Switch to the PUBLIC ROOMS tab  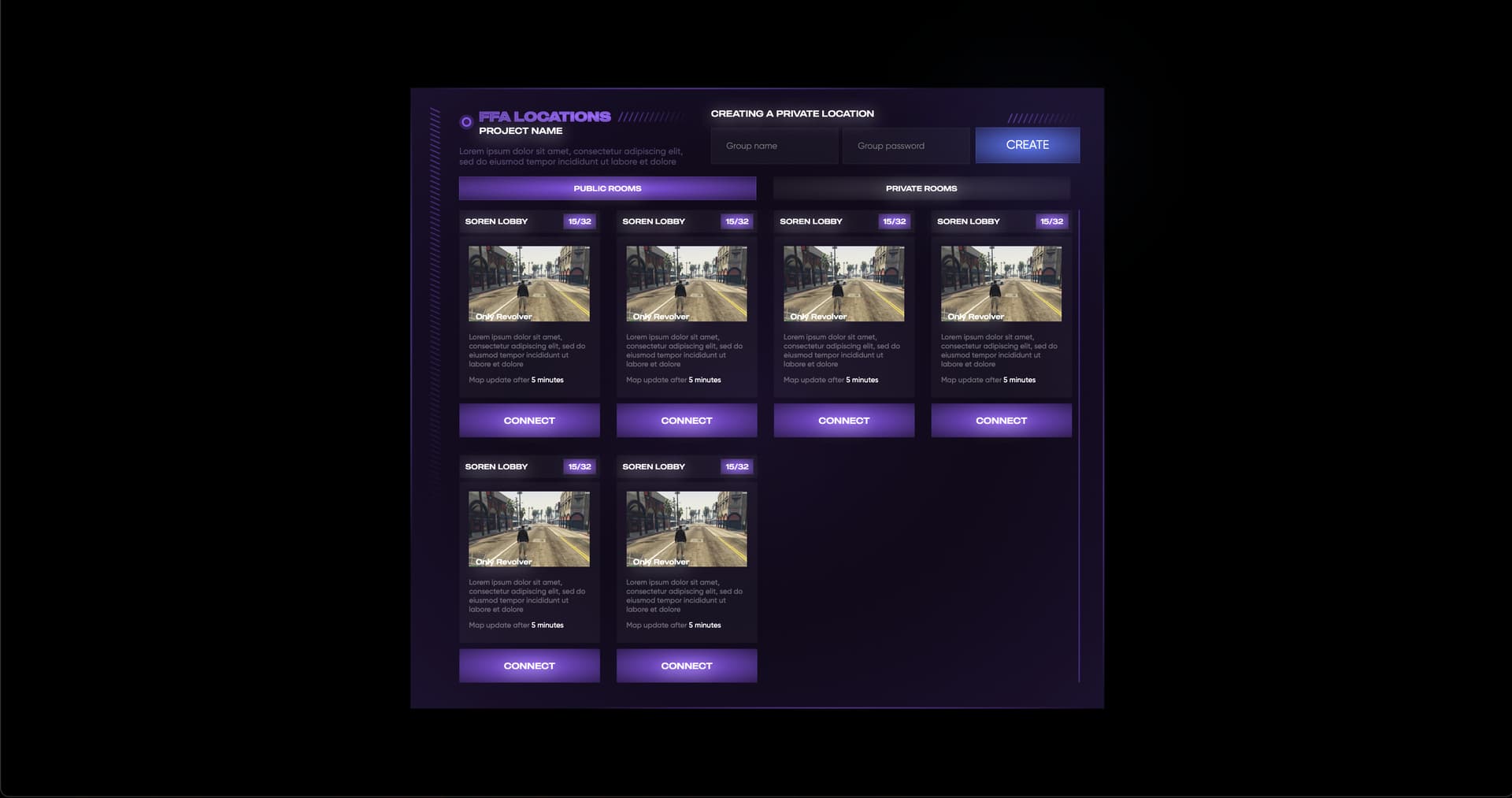click(x=607, y=188)
